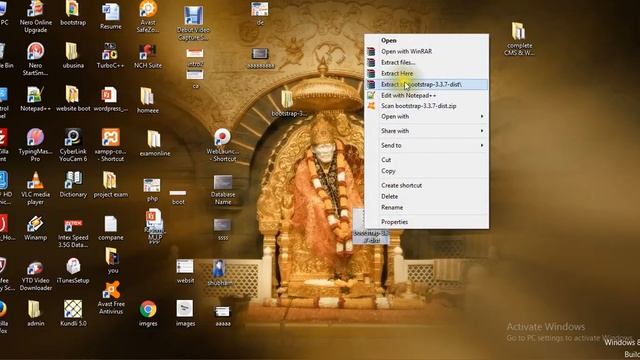Select the Intex Speed 3.5G Data icon
The width and height of the screenshot is (640, 360).
pyautogui.click(x=73, y=232)
